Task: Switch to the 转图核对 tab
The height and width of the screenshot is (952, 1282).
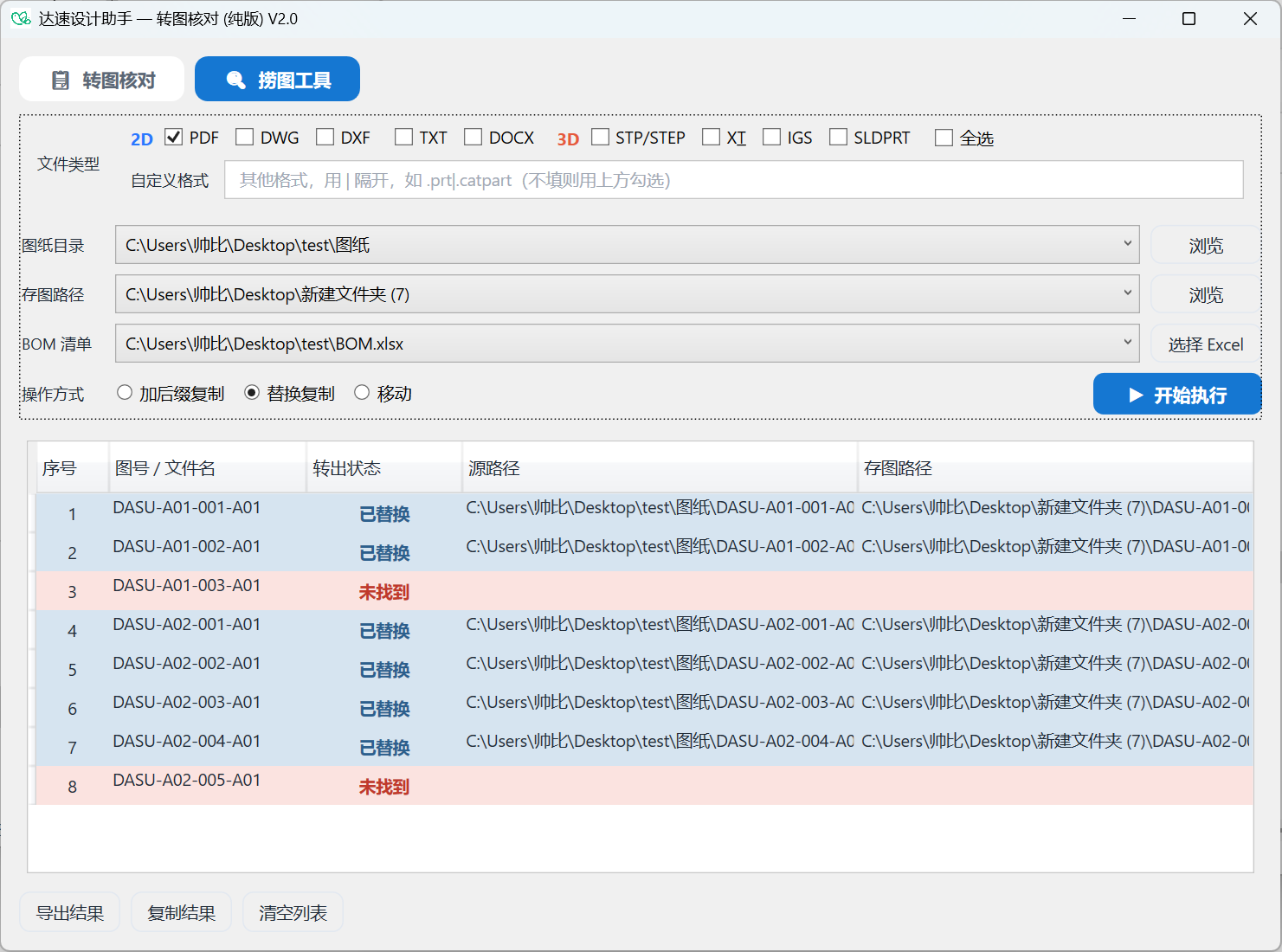Action: (102, 80)
